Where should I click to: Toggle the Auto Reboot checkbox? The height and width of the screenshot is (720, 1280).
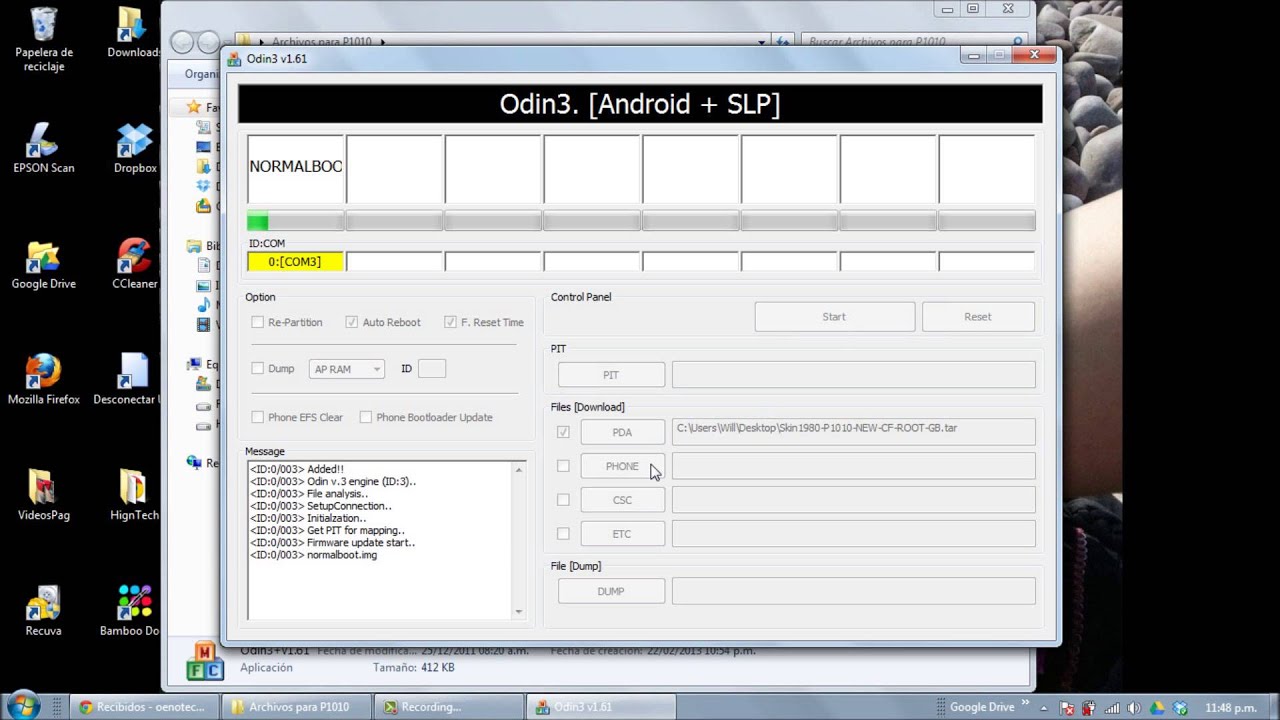[351, 322]
